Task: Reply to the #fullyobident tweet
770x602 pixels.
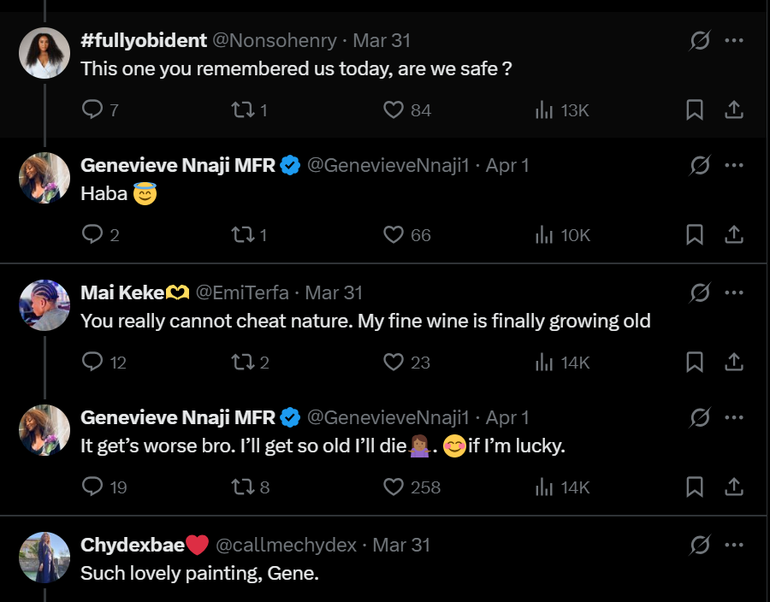Action: click(x=92, y=110)
